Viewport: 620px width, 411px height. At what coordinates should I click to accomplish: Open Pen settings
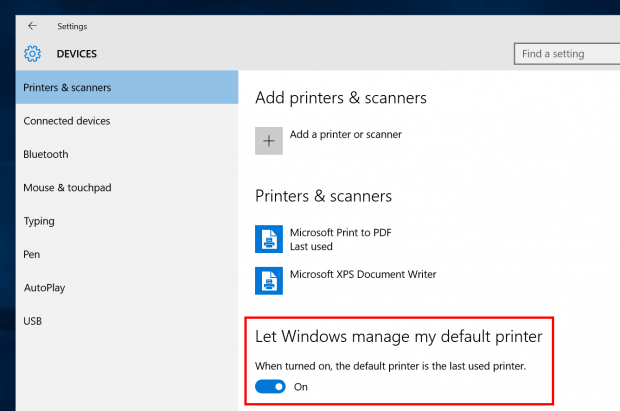tap(127, 254)
